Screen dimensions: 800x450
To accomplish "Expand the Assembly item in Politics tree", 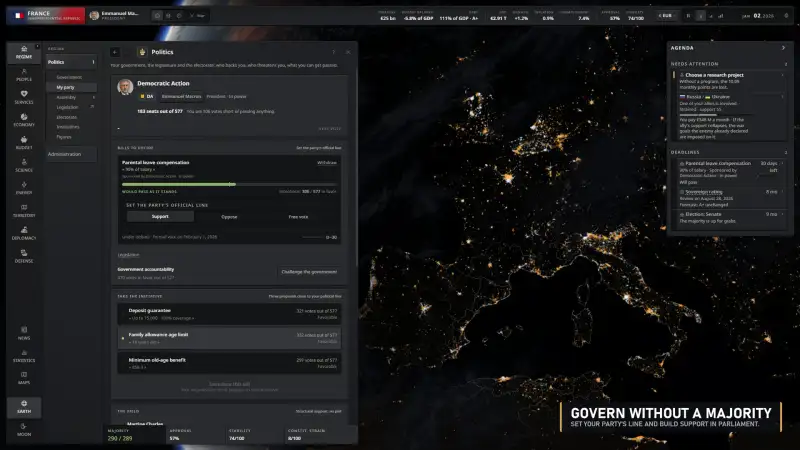I will (93, 97).
